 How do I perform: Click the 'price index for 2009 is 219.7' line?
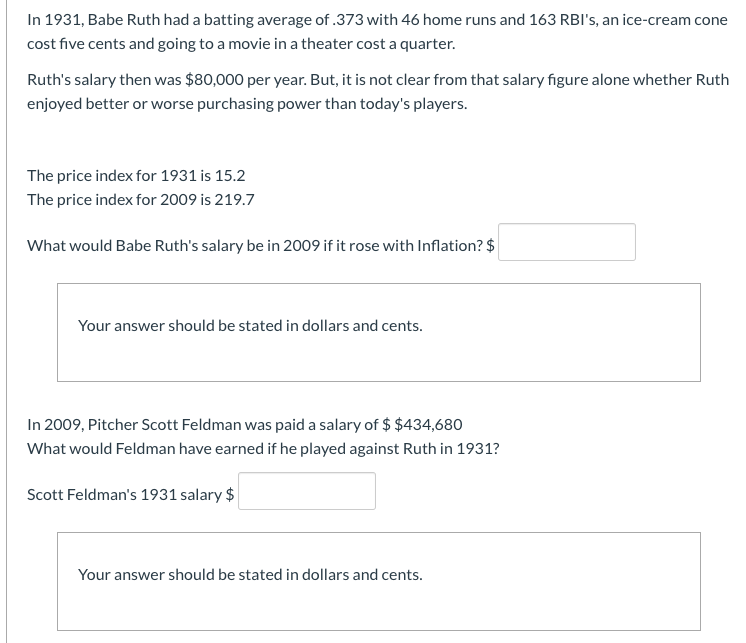[141, 199]
